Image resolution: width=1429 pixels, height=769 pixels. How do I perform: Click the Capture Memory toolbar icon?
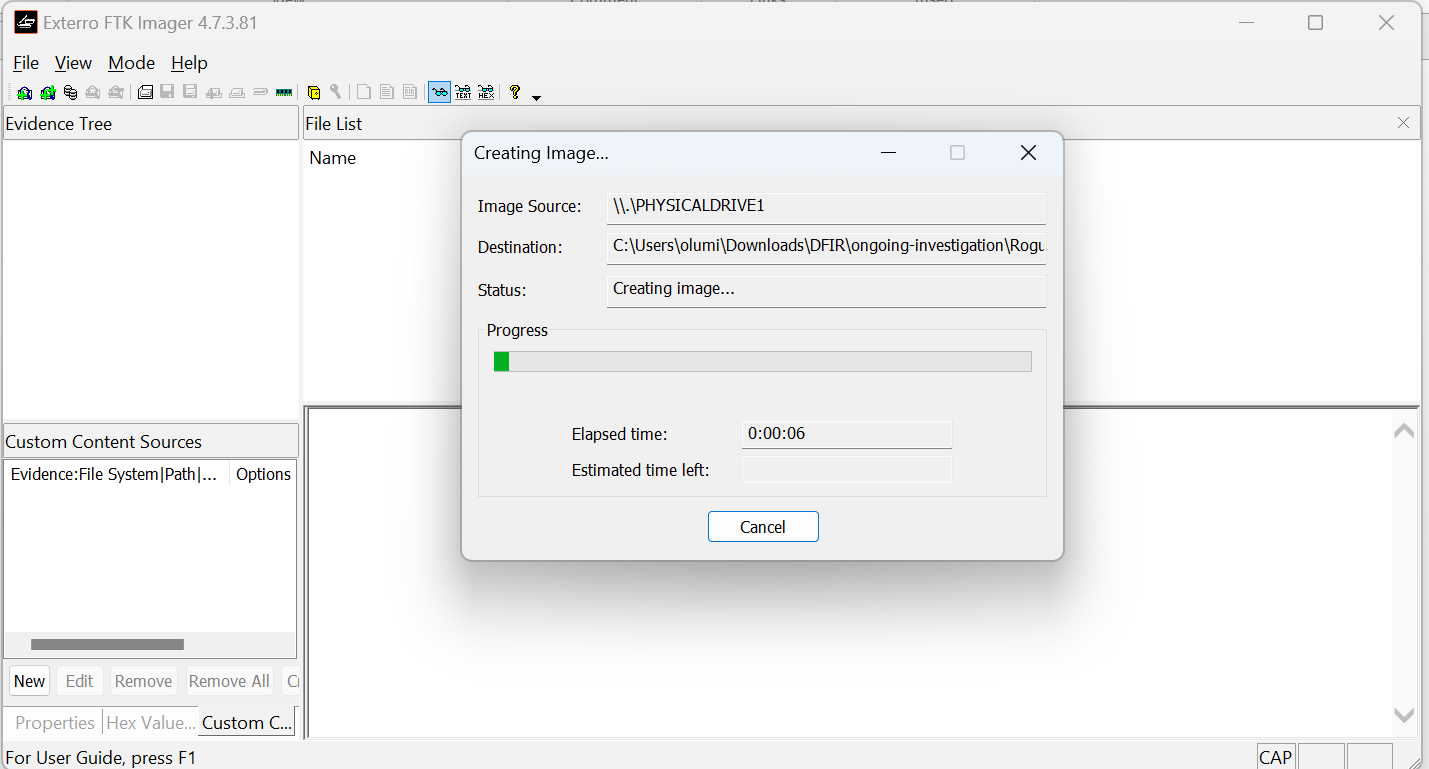pos(284,93)
